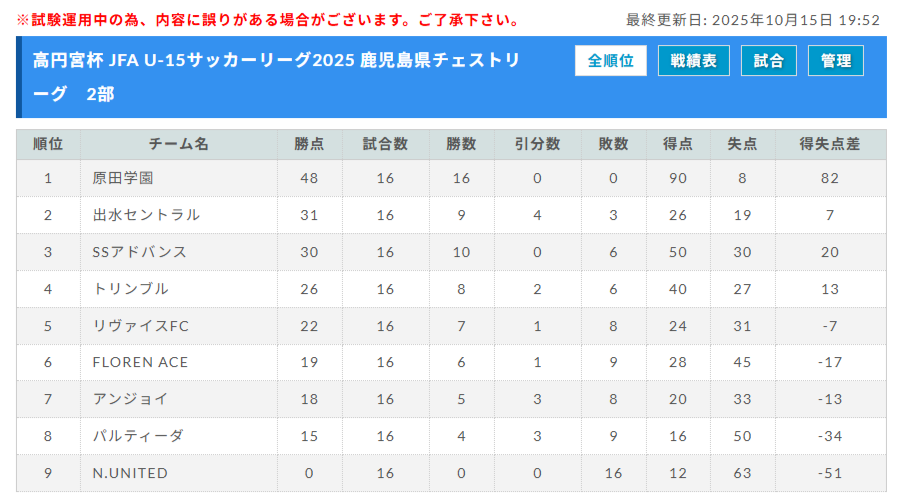Image resolution: width=898 pixels, height=503 pixels.
Task: Click the 試合数 column header
Action: click(385, 144)
